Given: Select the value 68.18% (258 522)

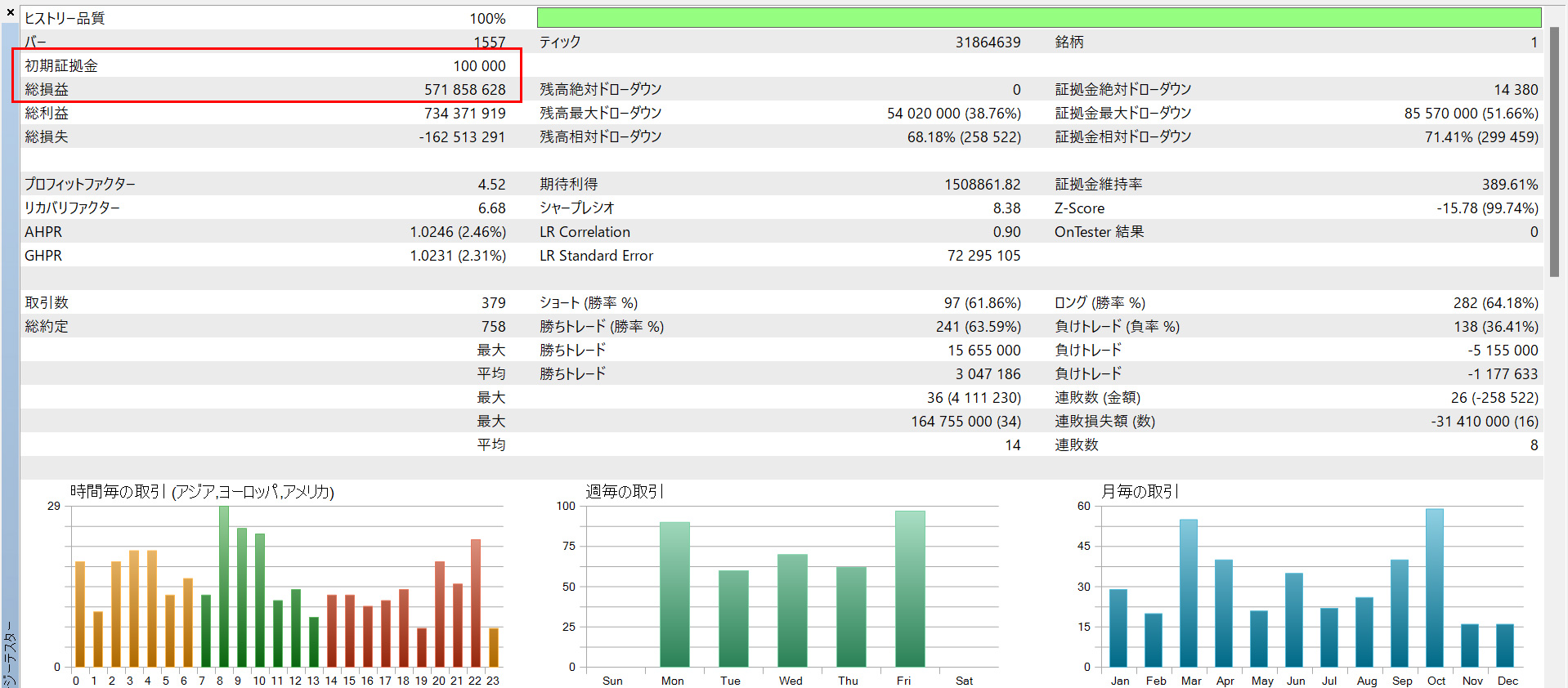Looking at the screenshot, I should [964, 136].
